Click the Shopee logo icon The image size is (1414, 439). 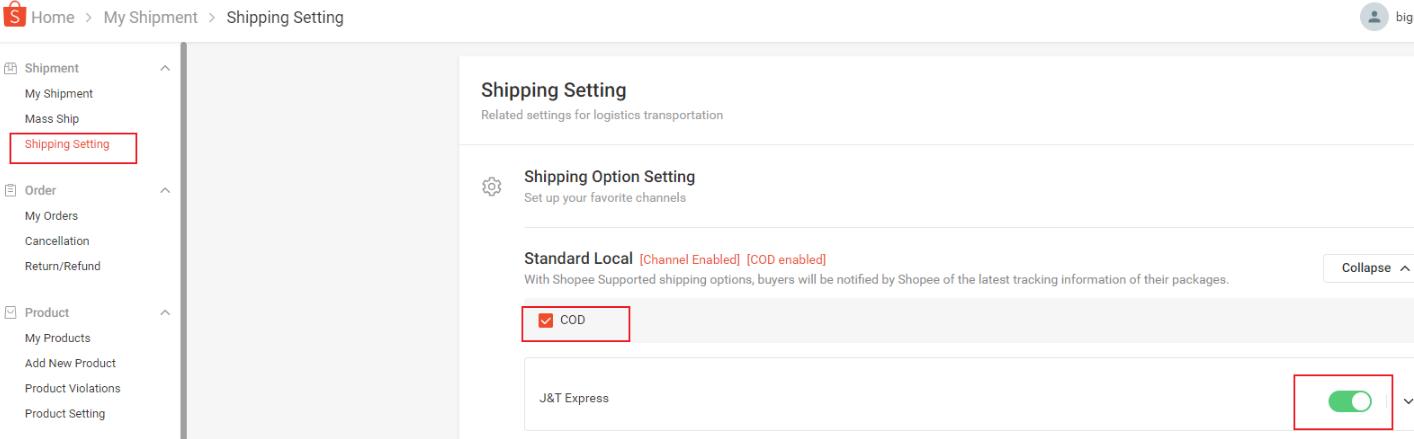pos(11,15)
